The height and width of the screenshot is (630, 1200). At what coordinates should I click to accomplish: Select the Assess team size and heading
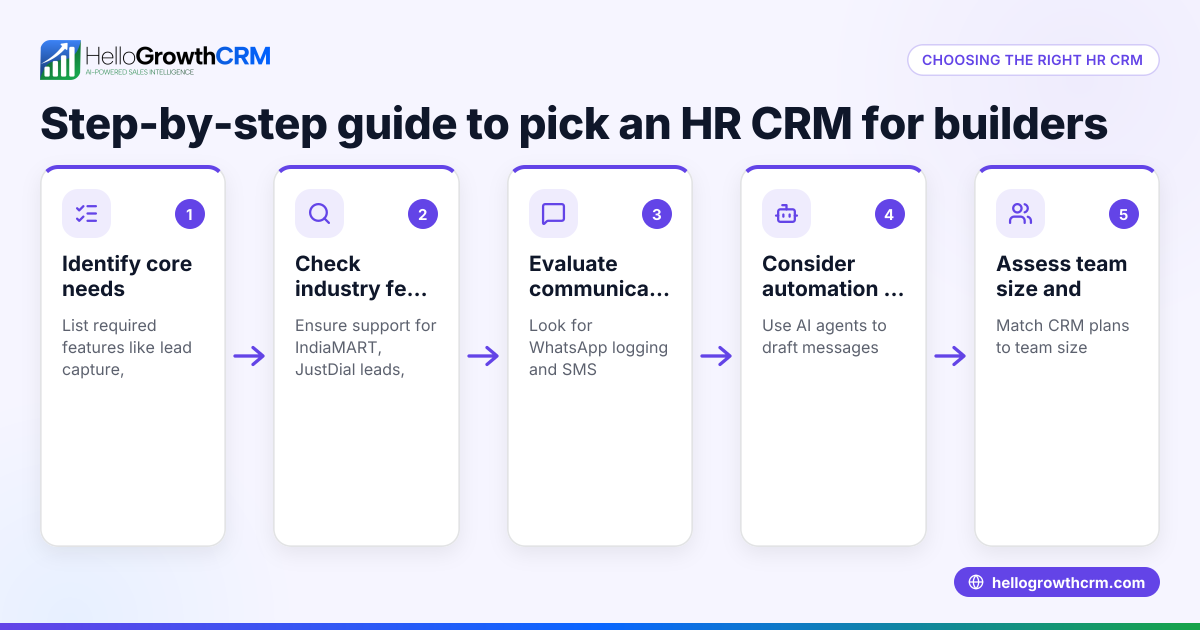(1061, 276)
